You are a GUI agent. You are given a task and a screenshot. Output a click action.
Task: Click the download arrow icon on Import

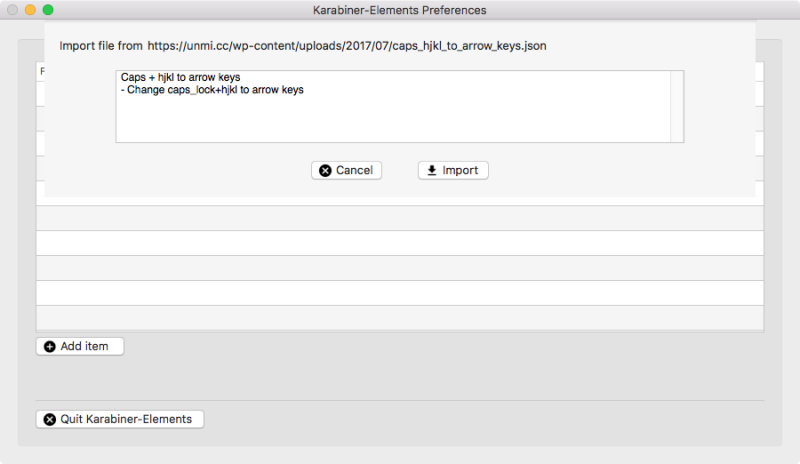(432, 171)
